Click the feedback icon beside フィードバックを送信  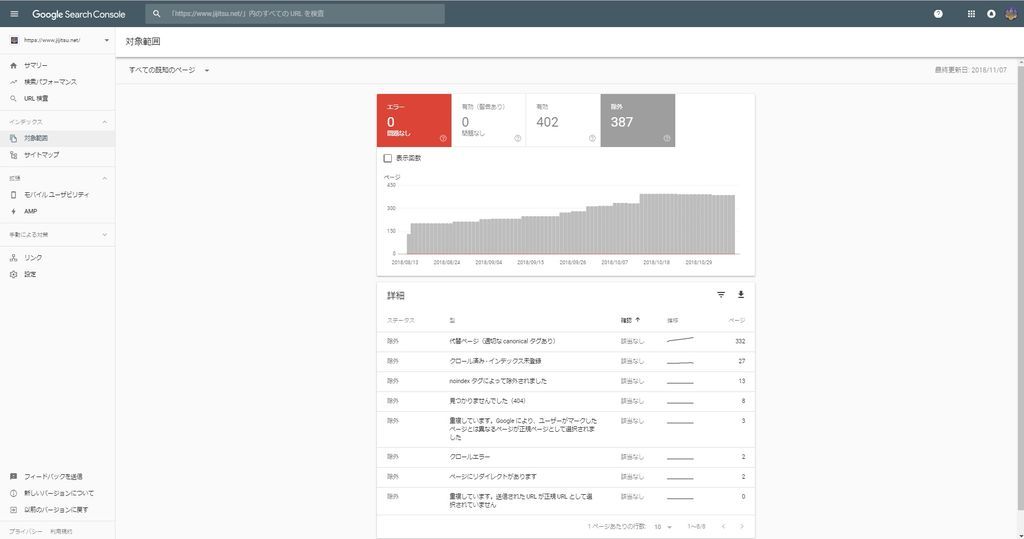[13, 477]
